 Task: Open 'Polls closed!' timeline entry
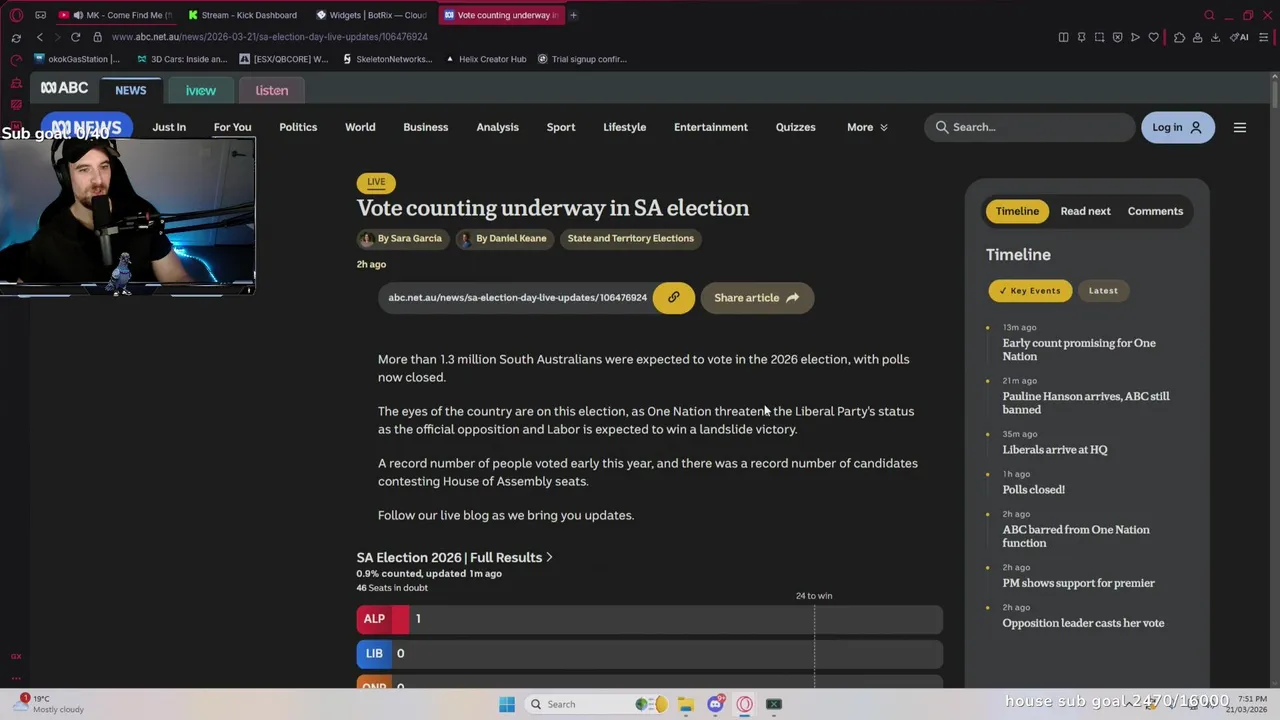[x=1034, y=490]
